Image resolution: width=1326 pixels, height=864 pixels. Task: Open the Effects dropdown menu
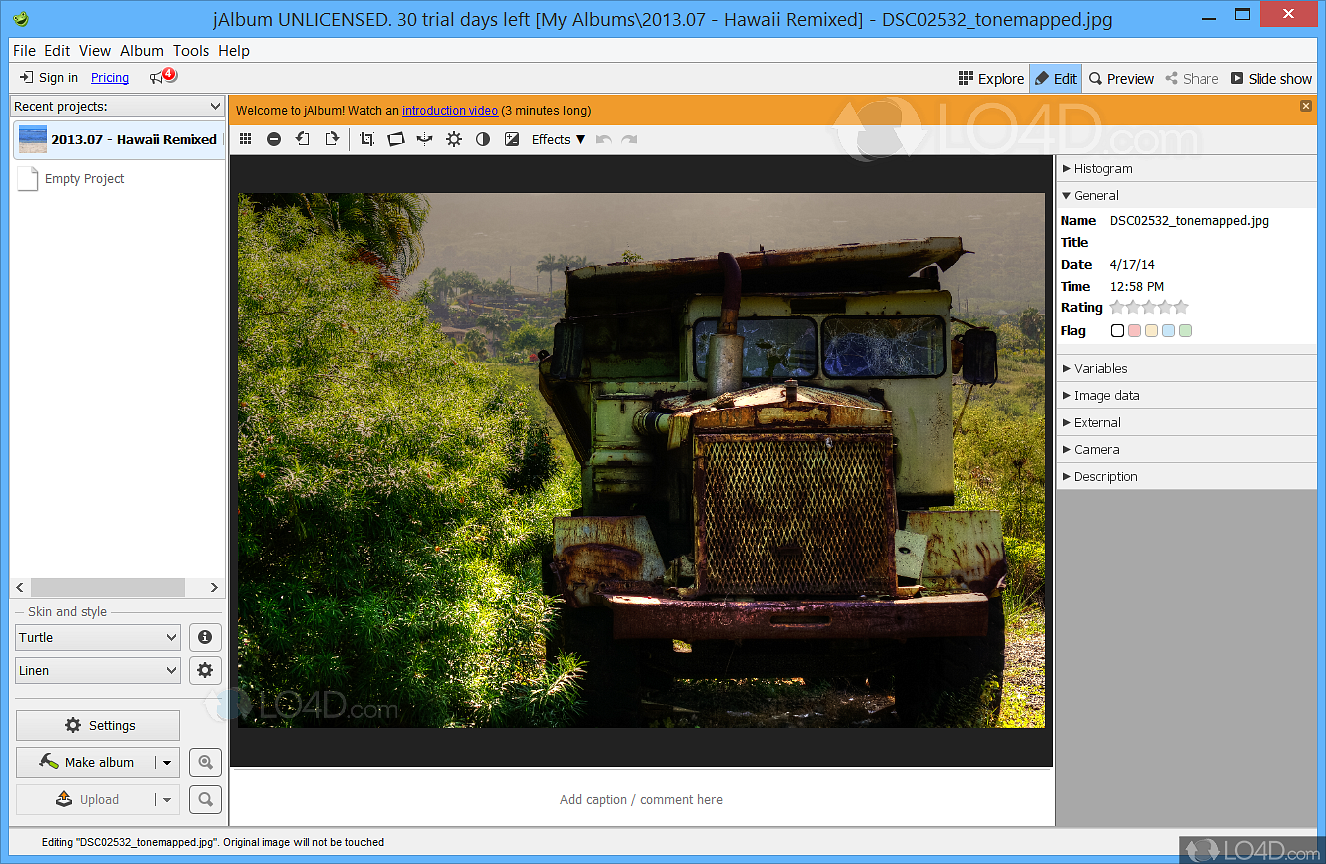click(x=558, y=140)
